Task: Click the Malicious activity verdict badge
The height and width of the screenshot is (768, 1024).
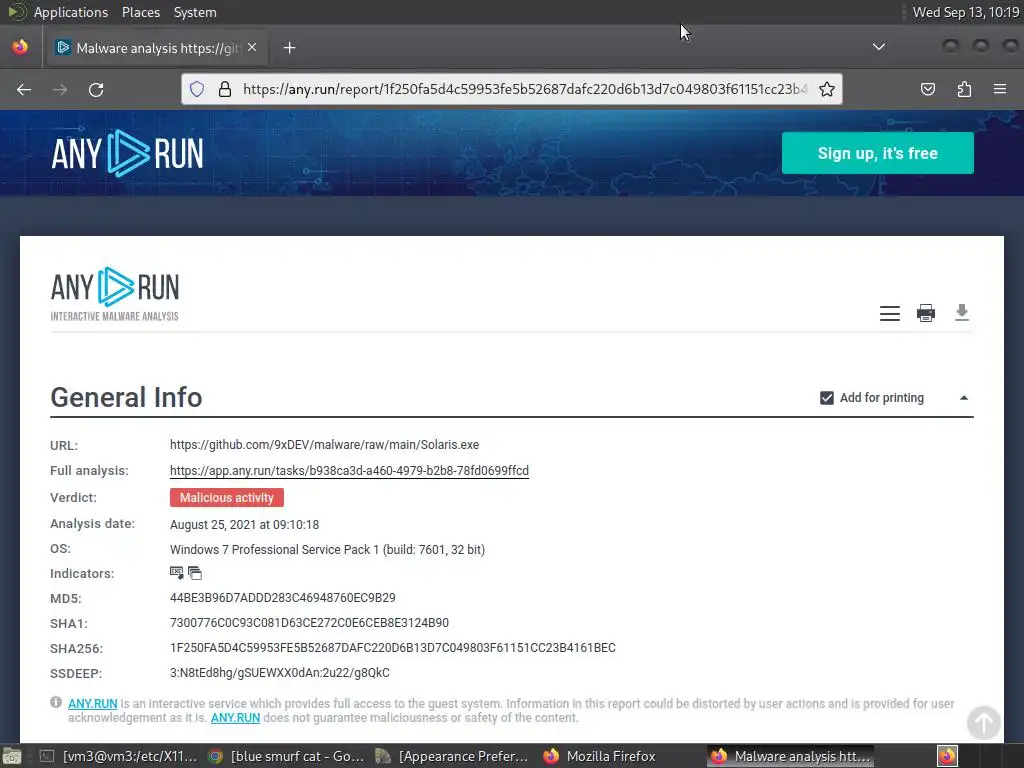Action: pos(227,498)
